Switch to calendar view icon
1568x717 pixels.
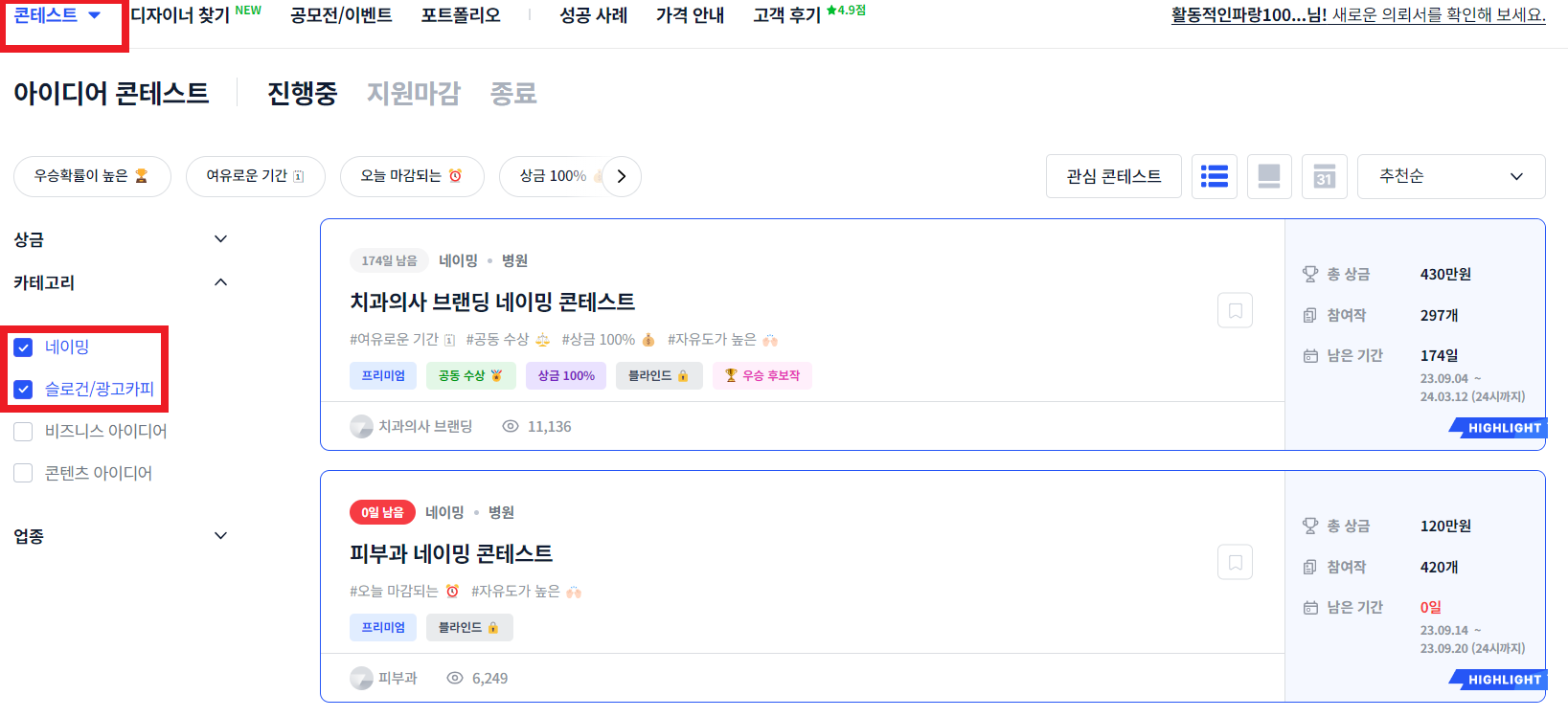[x=1325, y=176]
